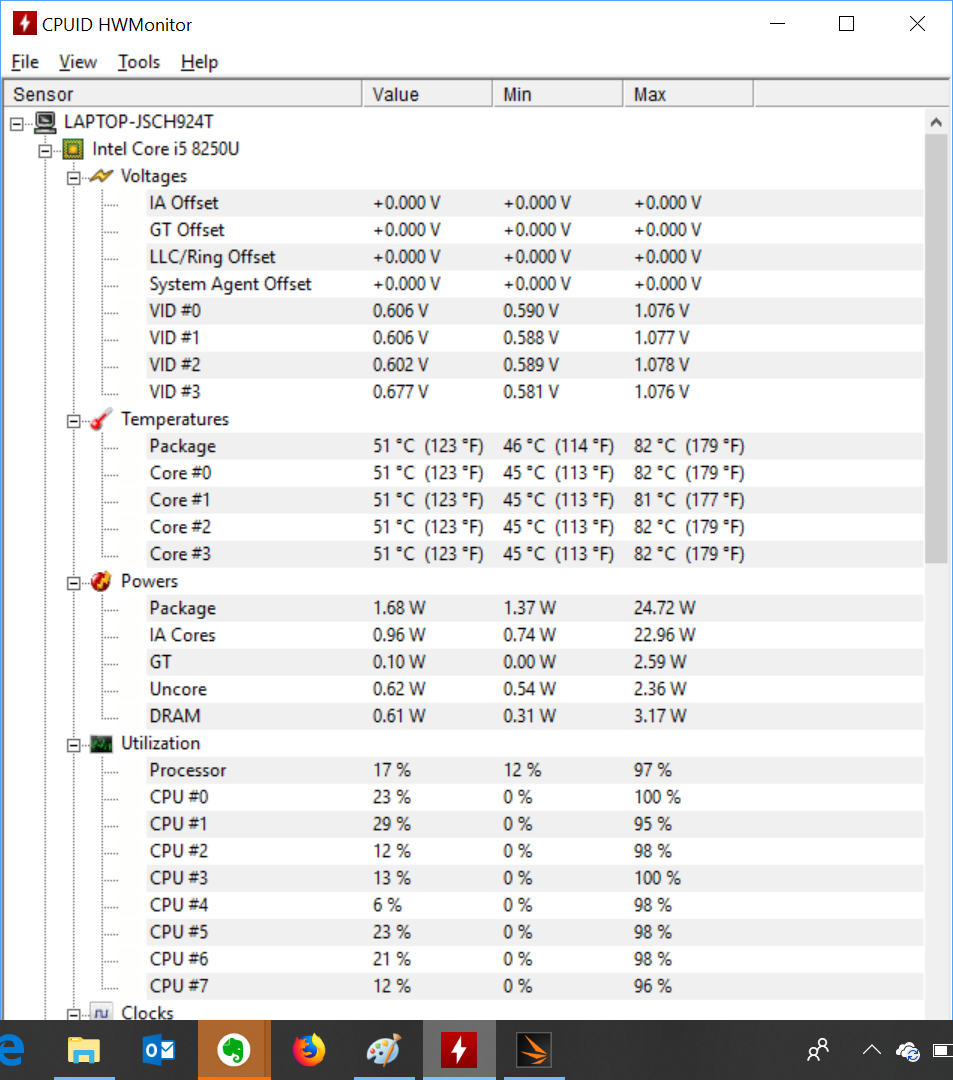Collapse the Utilization section

click(73, 745)
